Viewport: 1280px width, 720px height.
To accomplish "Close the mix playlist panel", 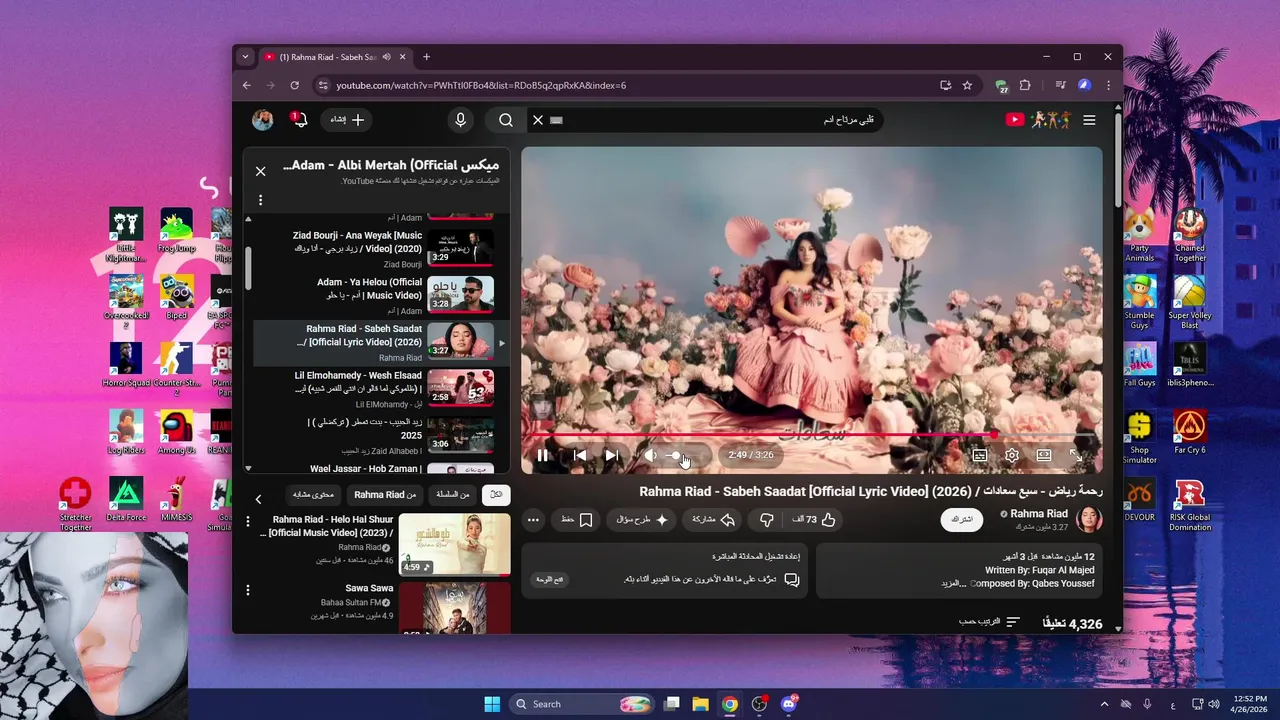I will [x=261, y=172].
